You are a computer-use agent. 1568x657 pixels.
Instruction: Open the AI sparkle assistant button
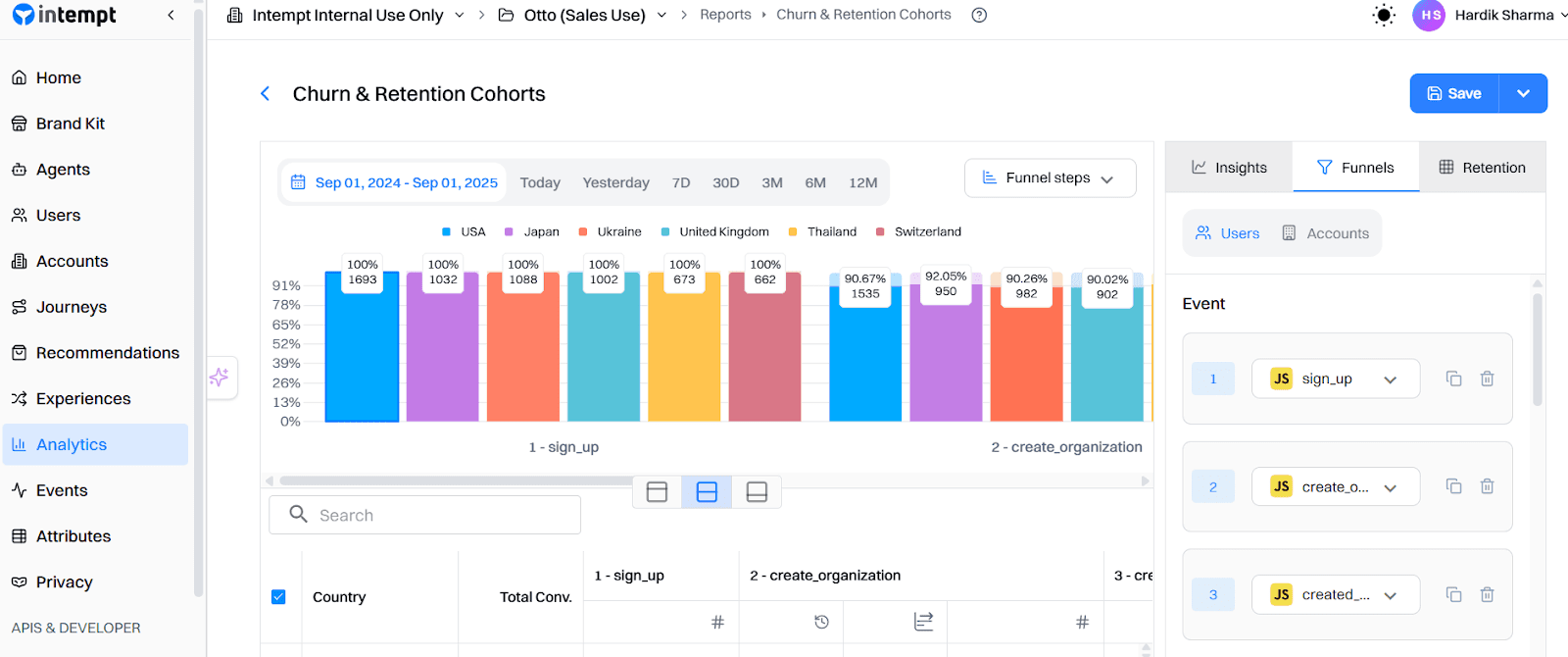(x=220, y=377)
